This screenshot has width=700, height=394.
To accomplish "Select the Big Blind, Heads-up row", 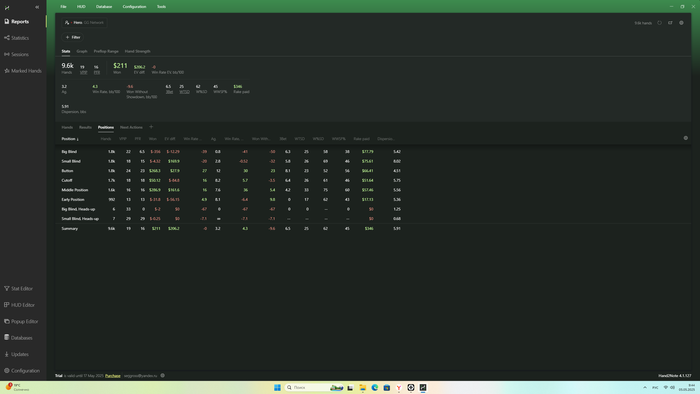I will click(x=373, y=209).
